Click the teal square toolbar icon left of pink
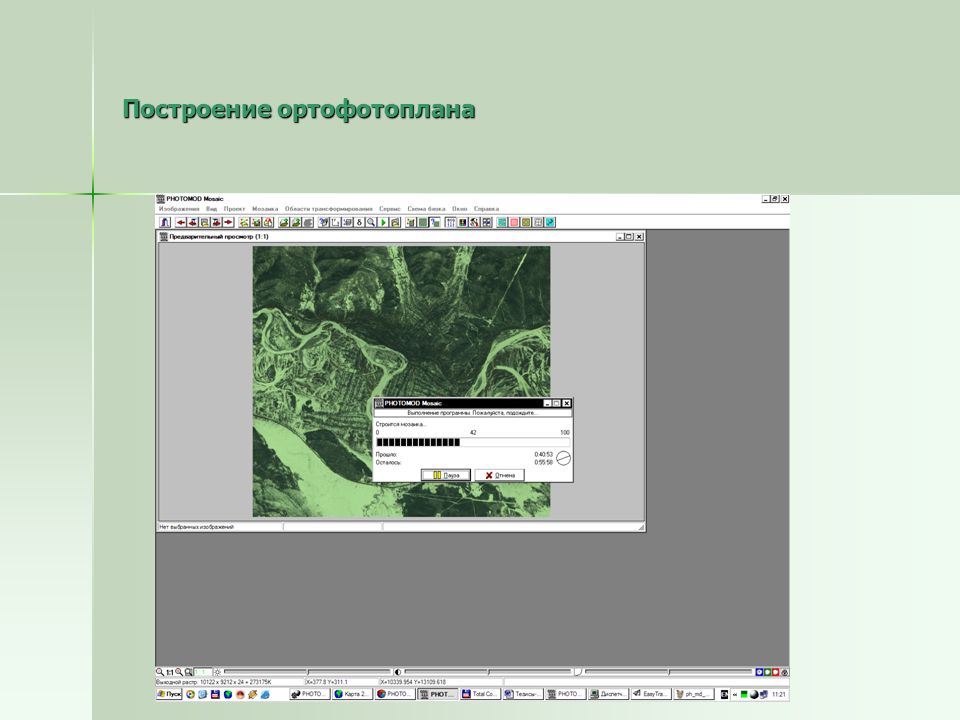 [x=502, y=222]
